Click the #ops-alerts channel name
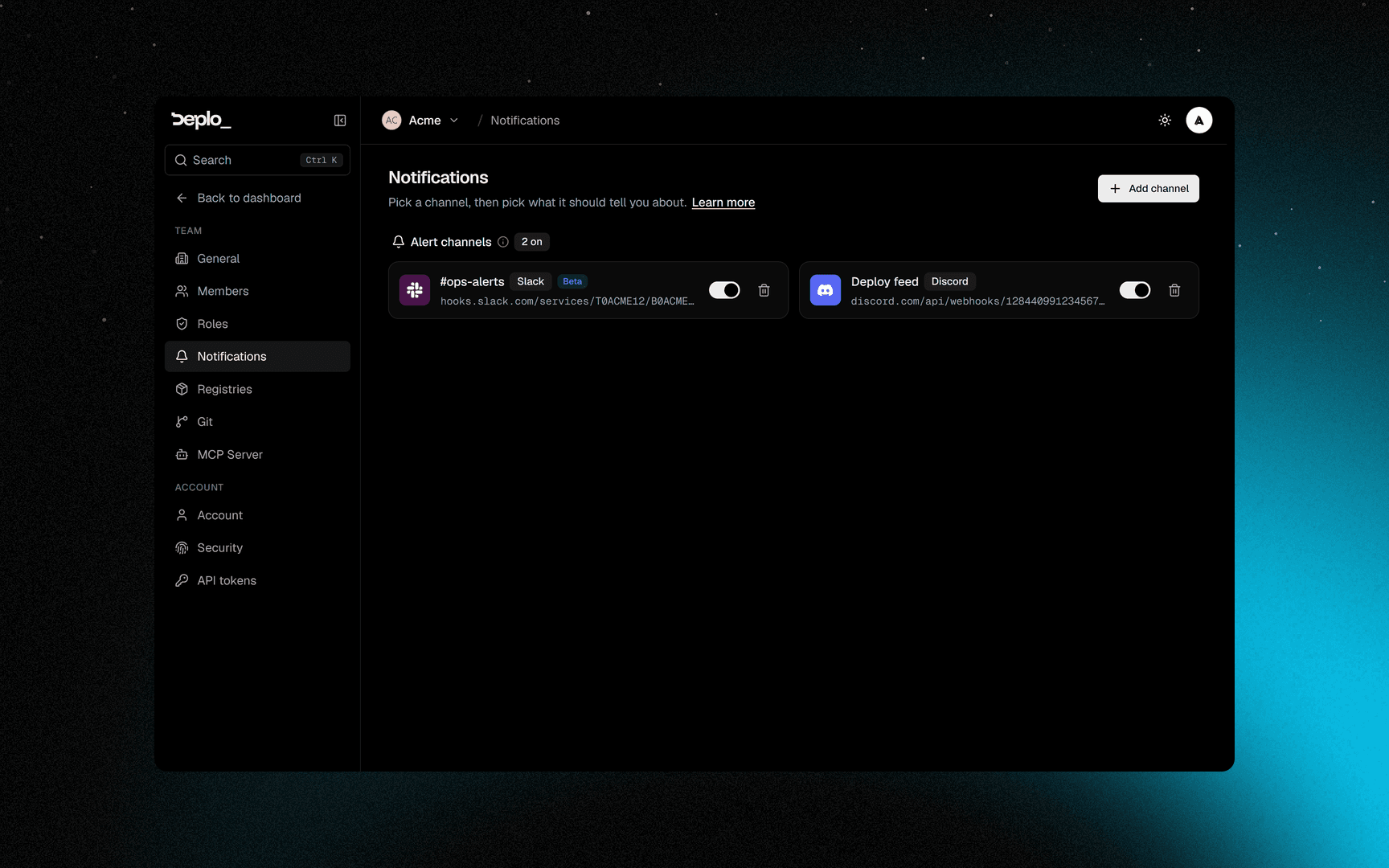The width and height of the screenshot is (1389, 868). [472, 281]
